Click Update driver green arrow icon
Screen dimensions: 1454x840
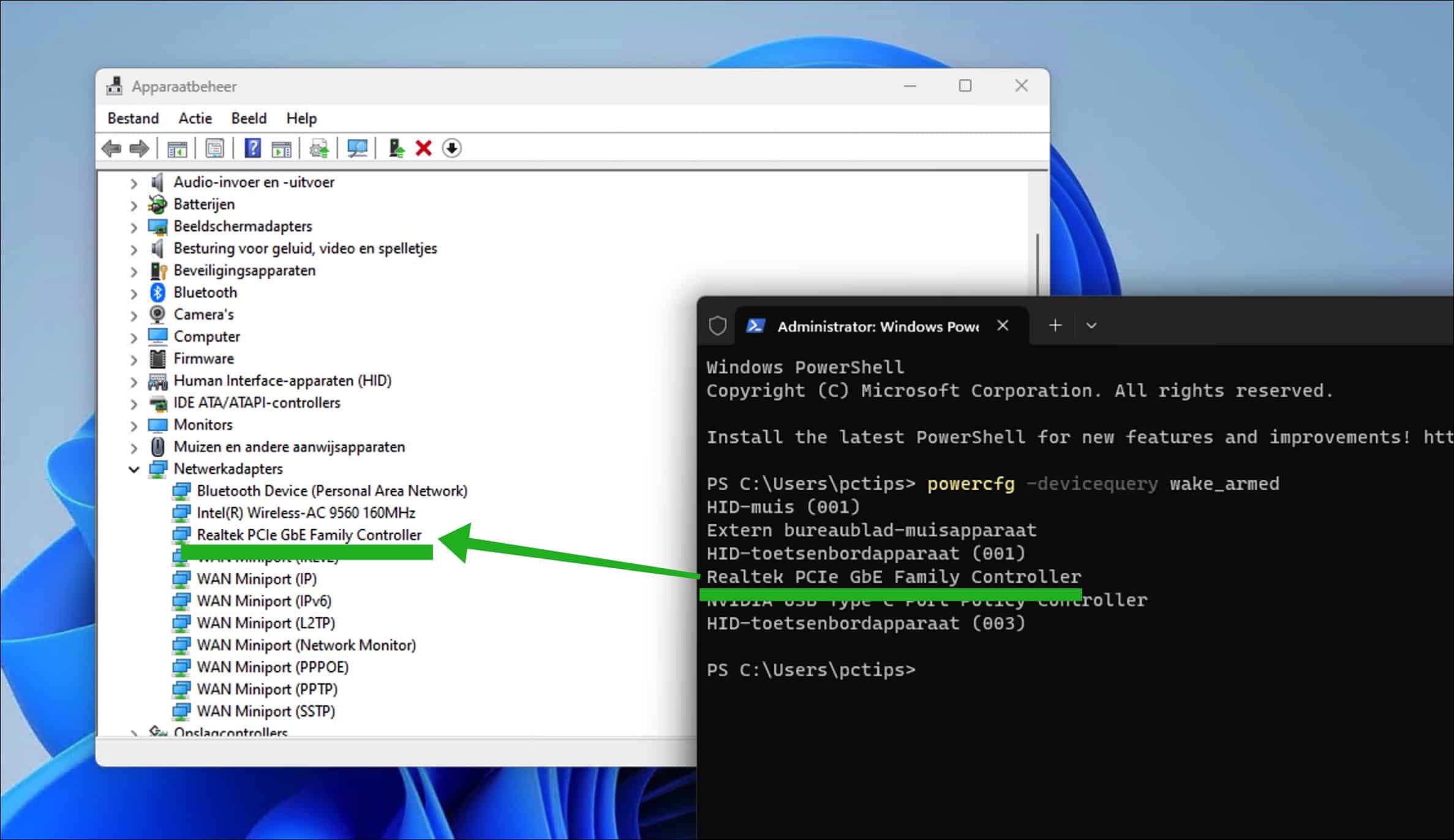[396, 149]
